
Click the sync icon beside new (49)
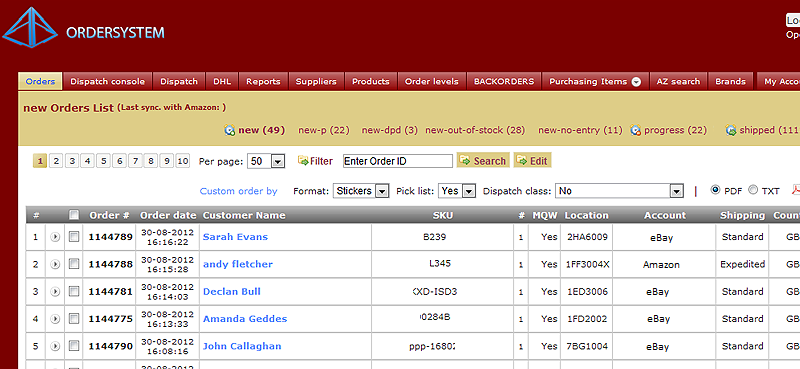tap(230, 130)
